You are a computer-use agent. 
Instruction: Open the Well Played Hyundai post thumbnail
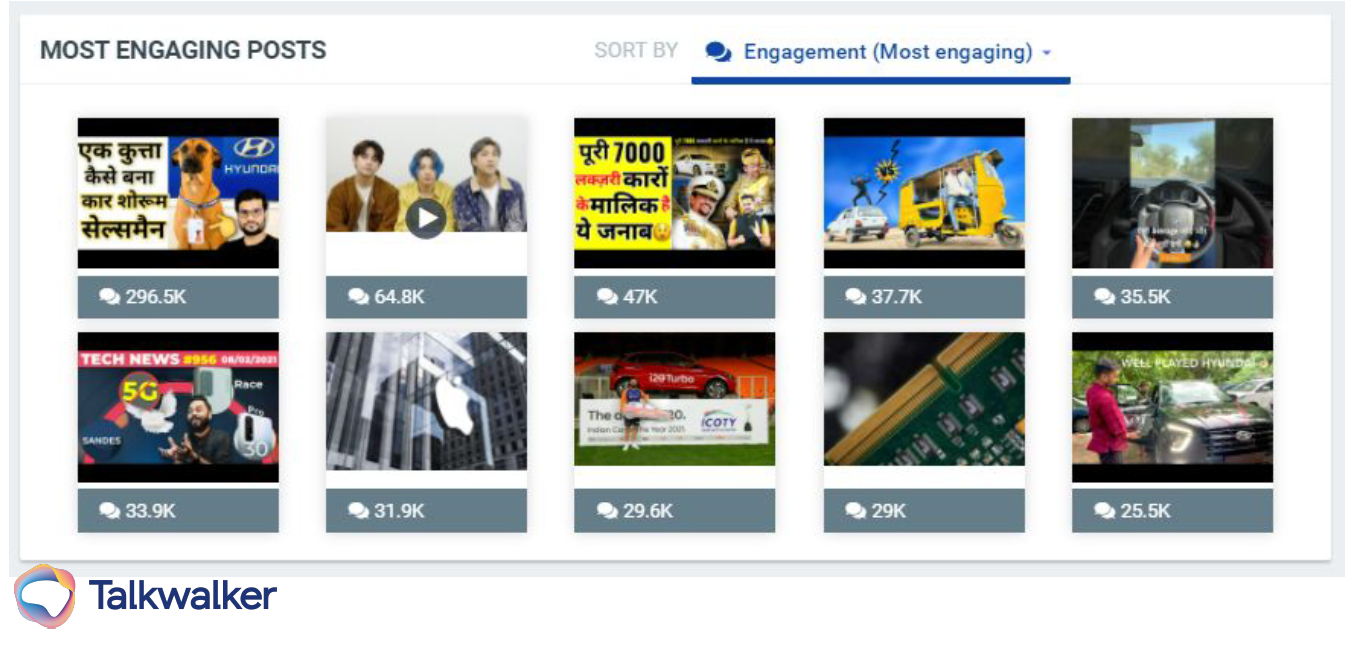pyautogui.click(x=1172, y=407)
